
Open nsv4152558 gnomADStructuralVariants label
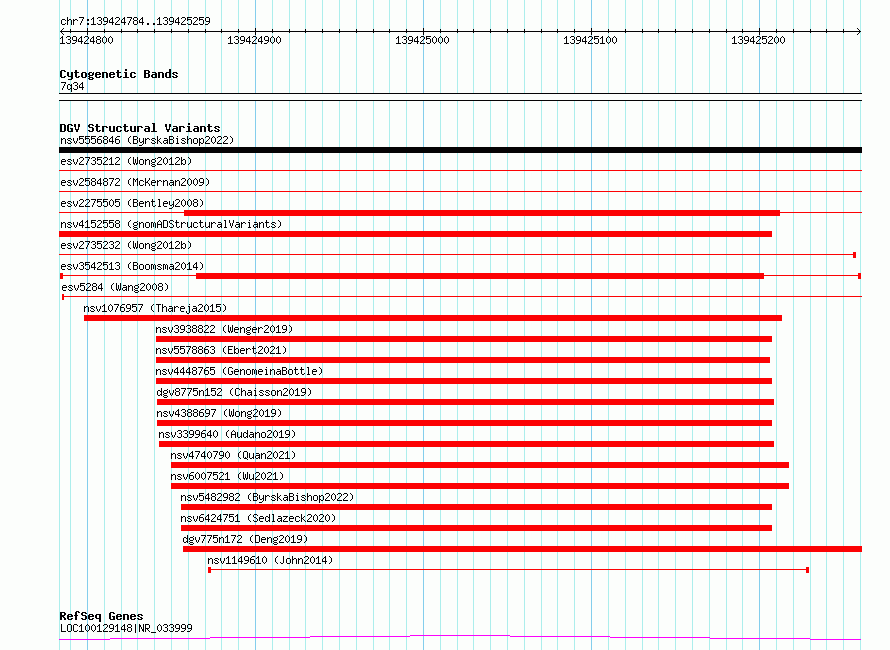tap(171, 224)
